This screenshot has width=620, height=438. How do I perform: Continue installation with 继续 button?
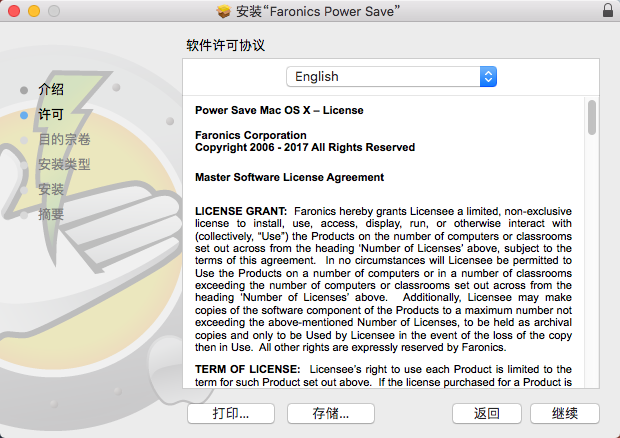click(x=565, y=413)
